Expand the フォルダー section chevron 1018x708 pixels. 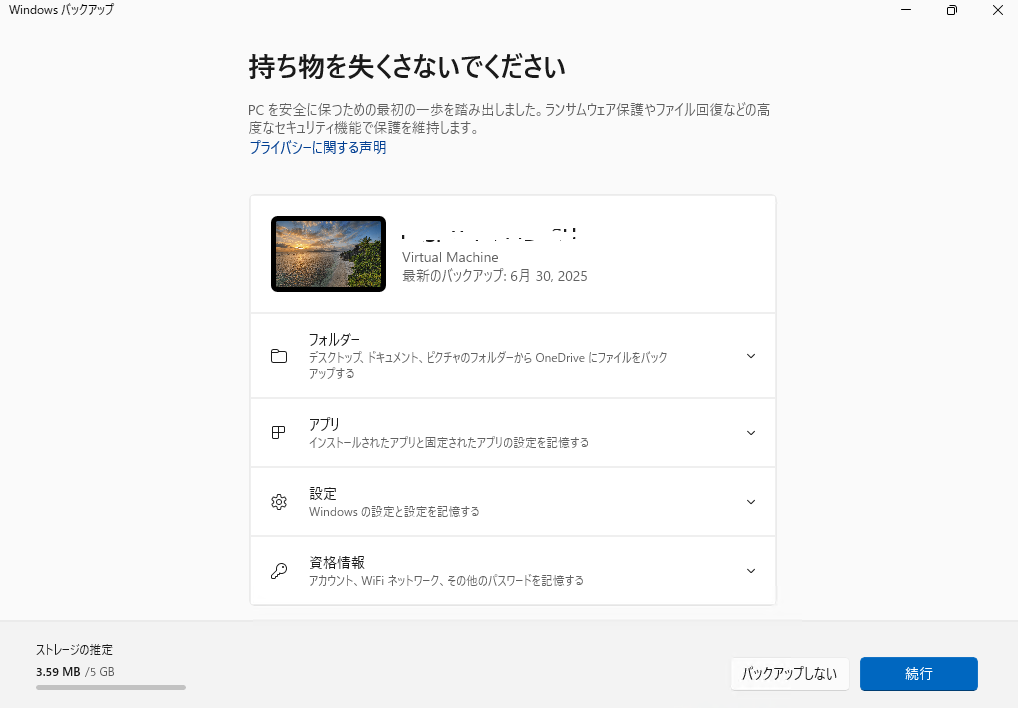(x=751, y=356)
